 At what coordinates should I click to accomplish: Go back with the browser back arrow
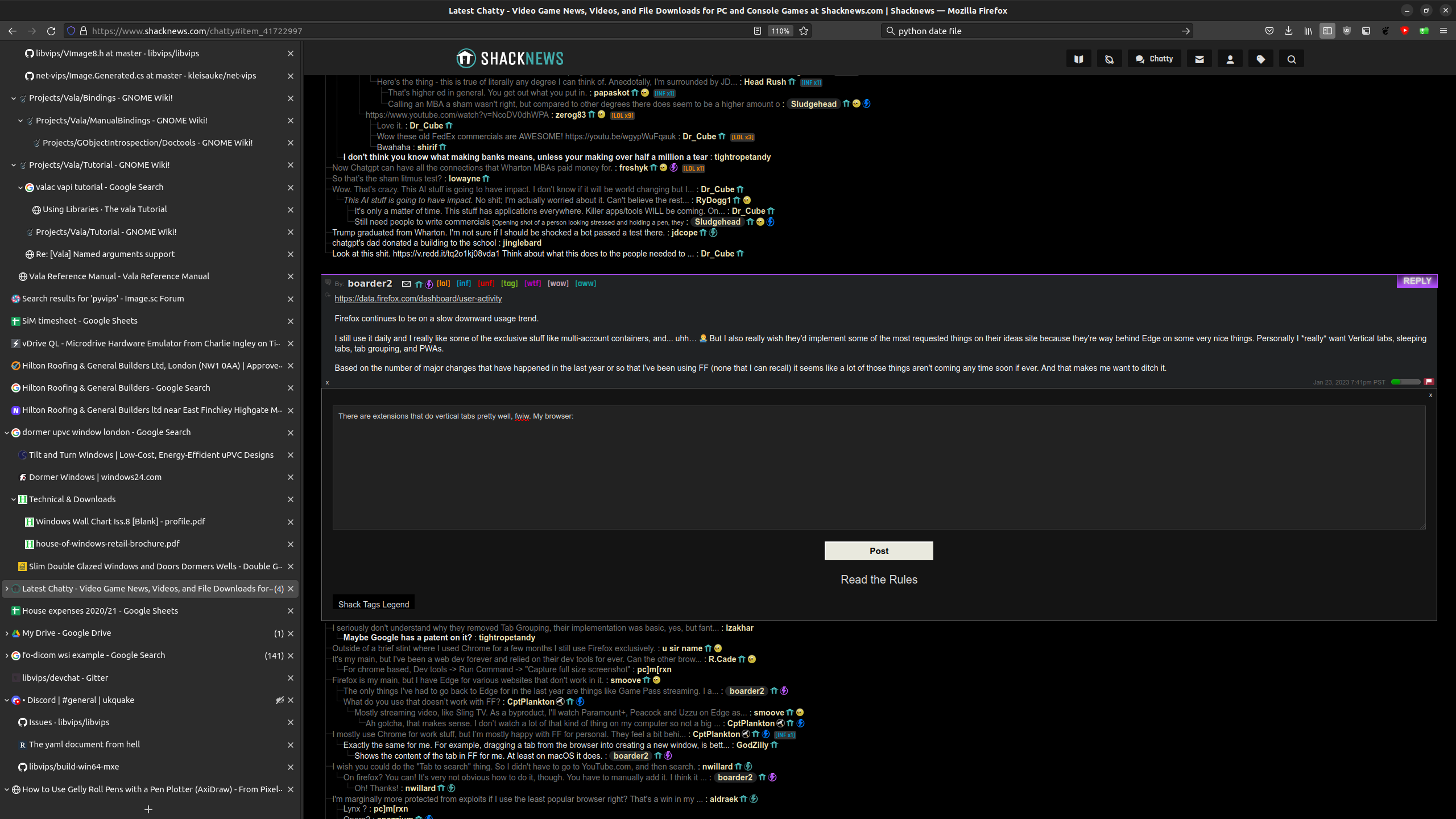[13, 31]
